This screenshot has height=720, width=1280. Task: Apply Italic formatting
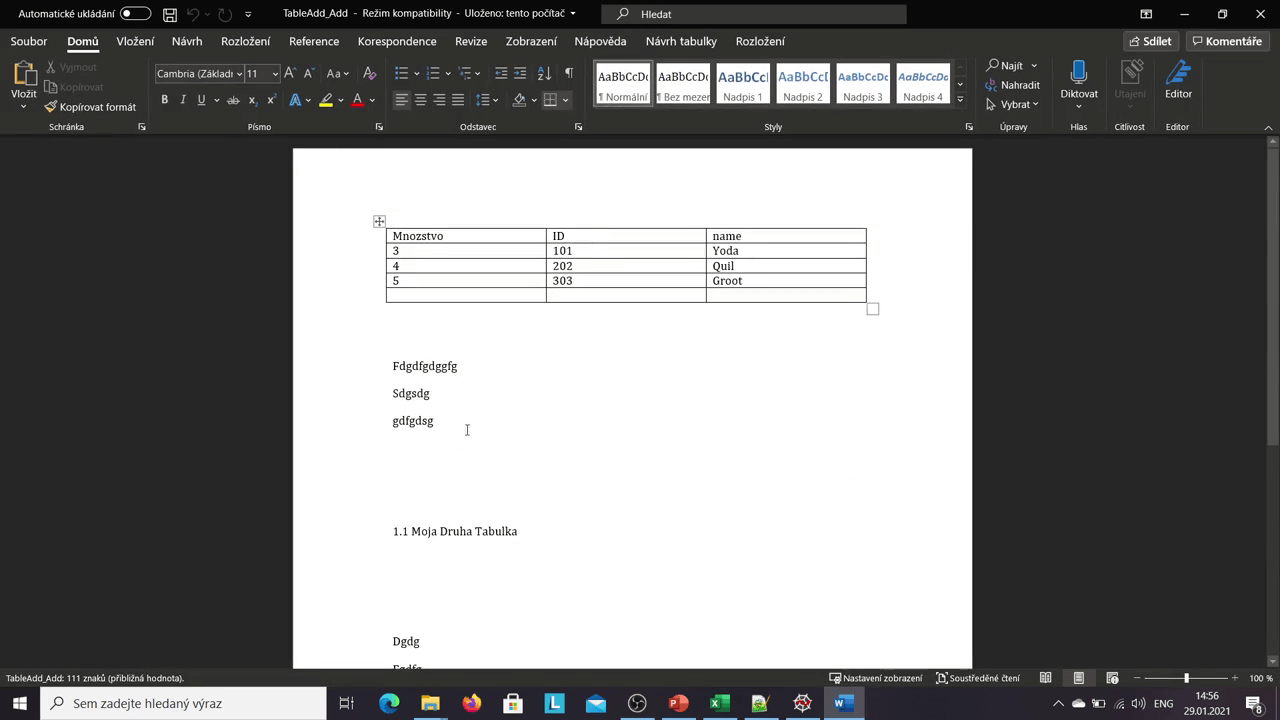click(x=182, y=100)
